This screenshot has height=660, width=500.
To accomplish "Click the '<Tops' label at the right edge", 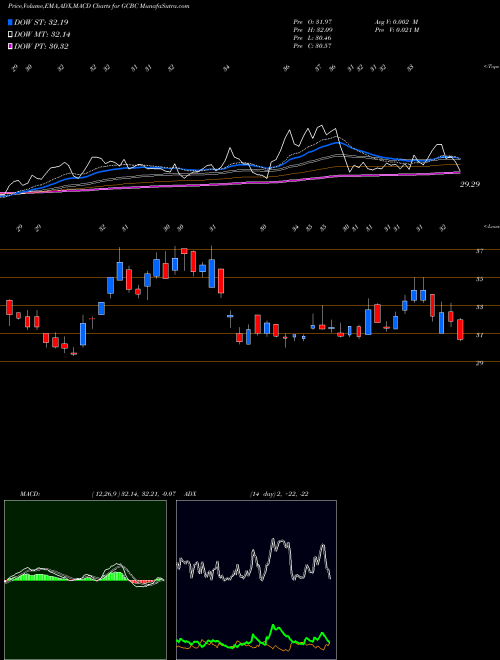I will (x=491, y=67).
